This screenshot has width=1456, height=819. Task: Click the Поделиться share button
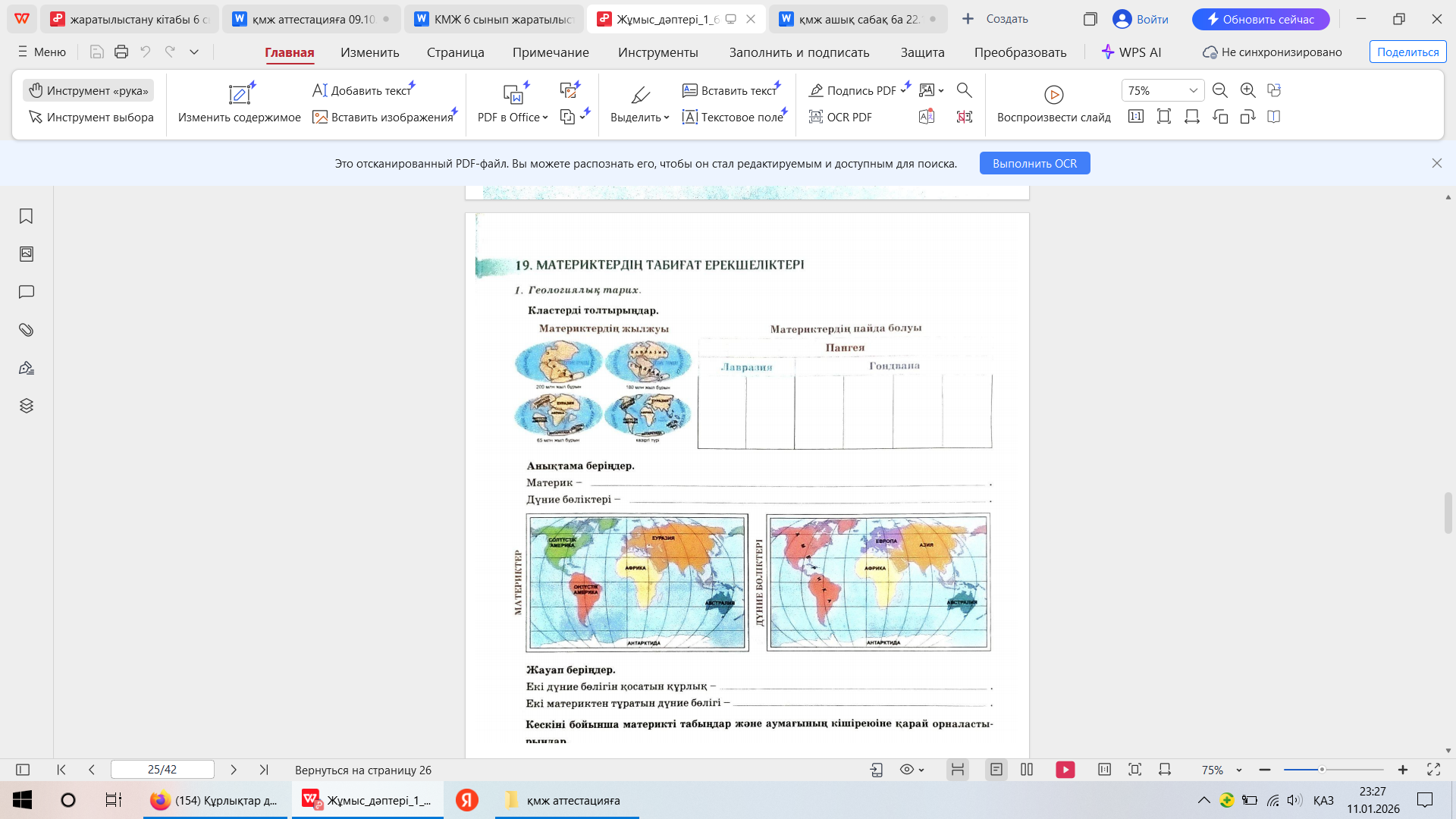tap(1407, 52)
